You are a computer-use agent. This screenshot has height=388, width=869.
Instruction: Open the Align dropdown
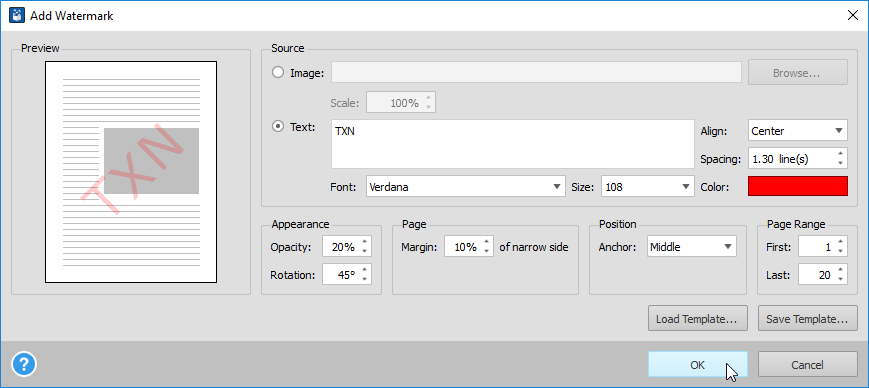(798, 131)
